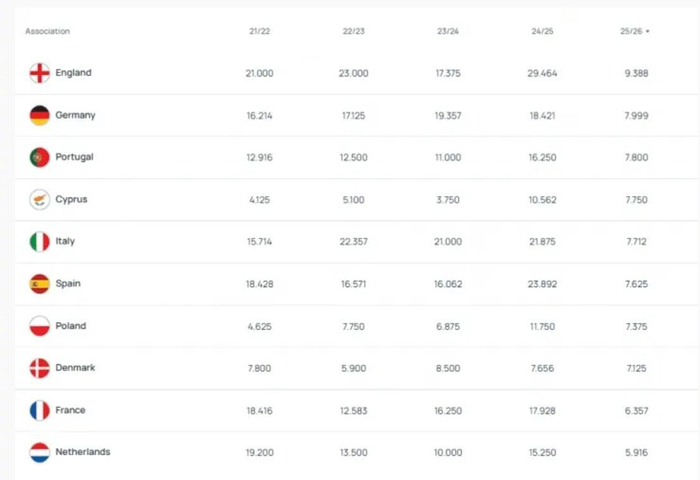Sort by the 25/26 column arrow

click(648, 32)
